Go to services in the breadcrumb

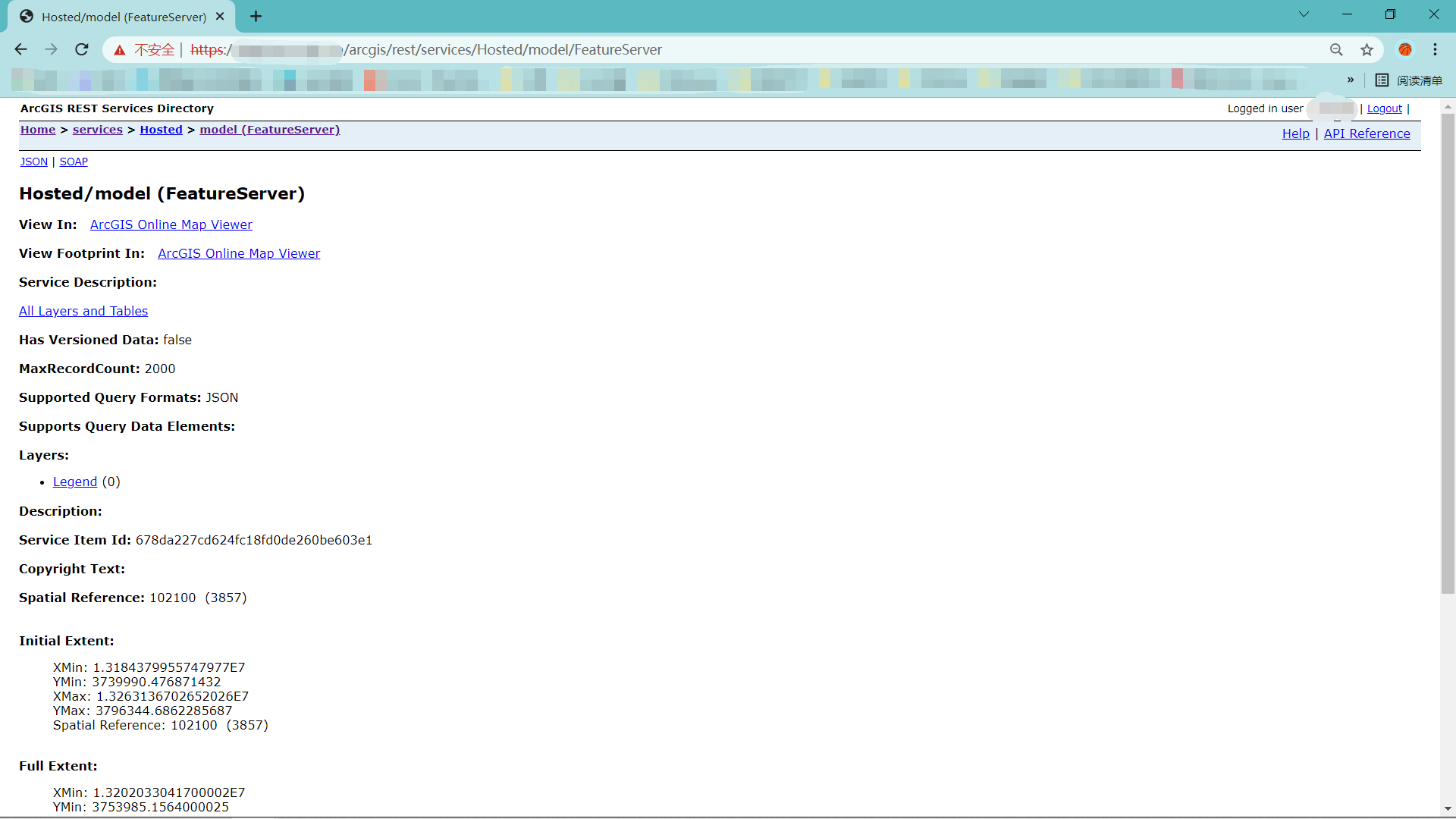pyautogui.click(x=97, y=130)
